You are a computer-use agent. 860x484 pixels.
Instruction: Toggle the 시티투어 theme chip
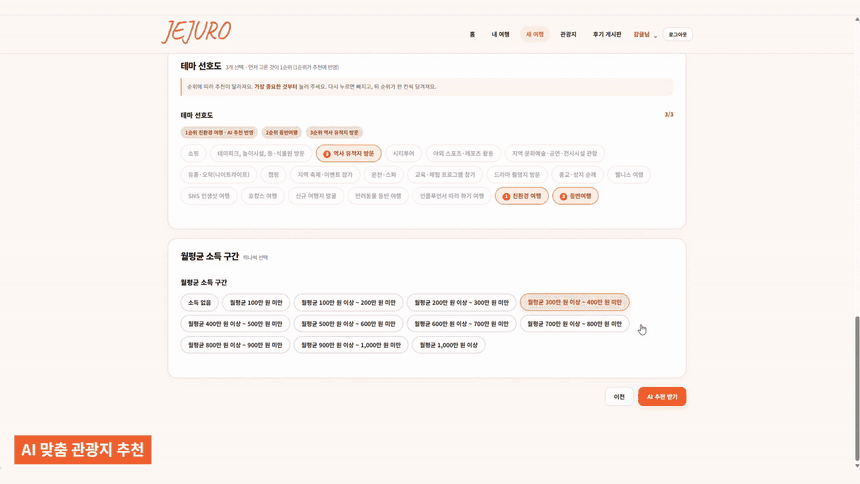pos(403,154)
